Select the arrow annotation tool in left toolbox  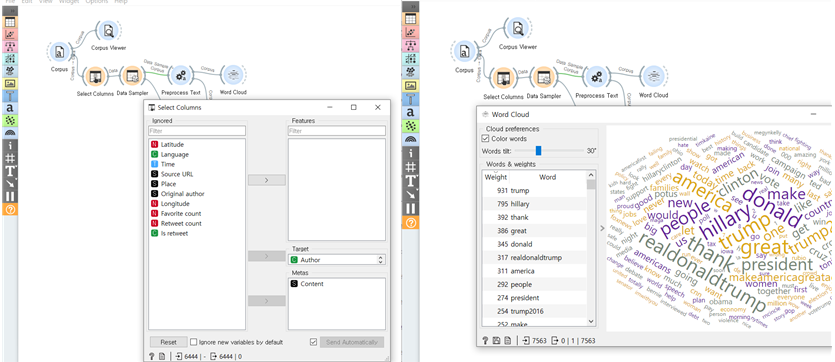point(9,183)
